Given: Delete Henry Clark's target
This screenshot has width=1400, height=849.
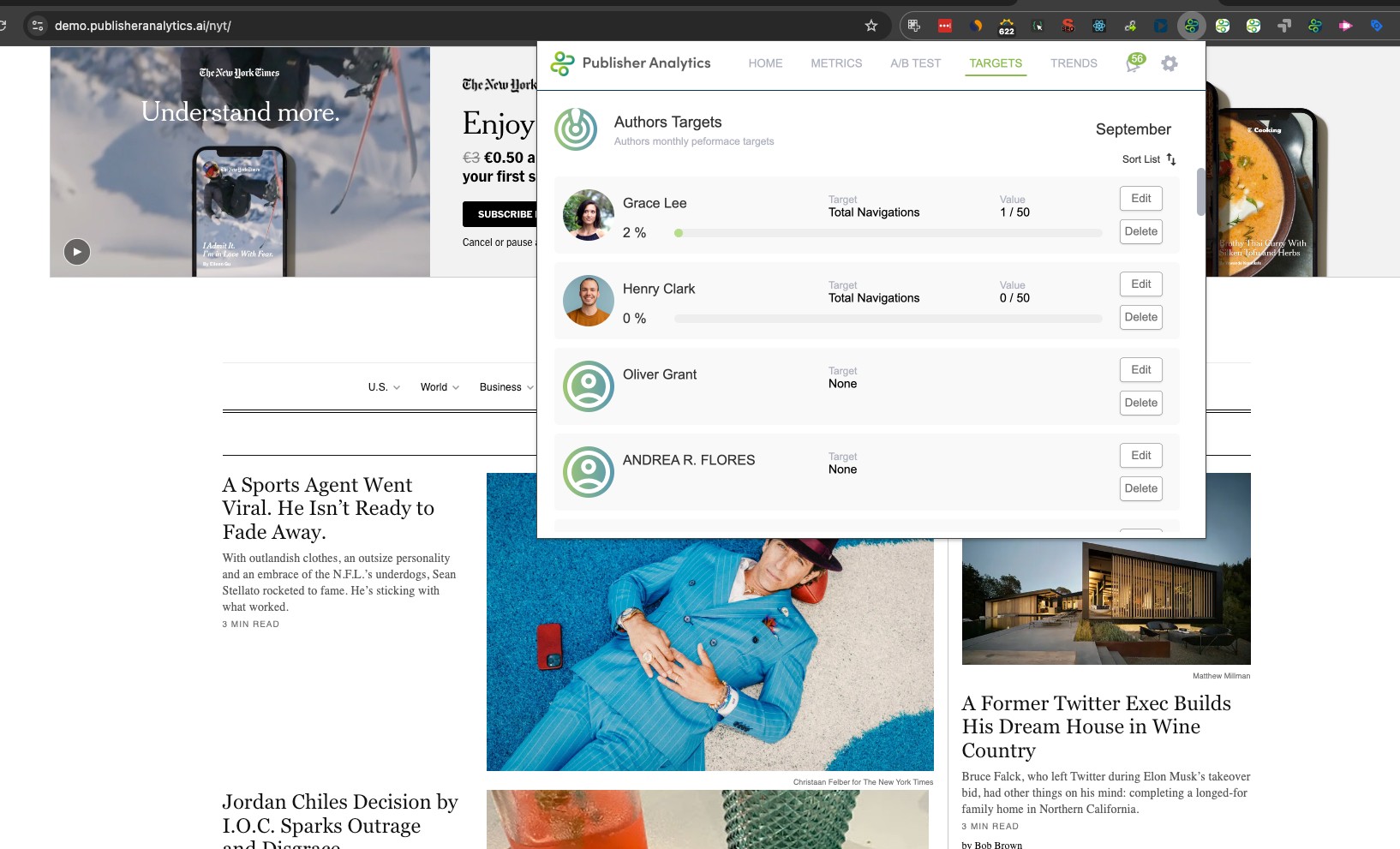Looking at the screenshot, I should click(x=1140, y=317).
